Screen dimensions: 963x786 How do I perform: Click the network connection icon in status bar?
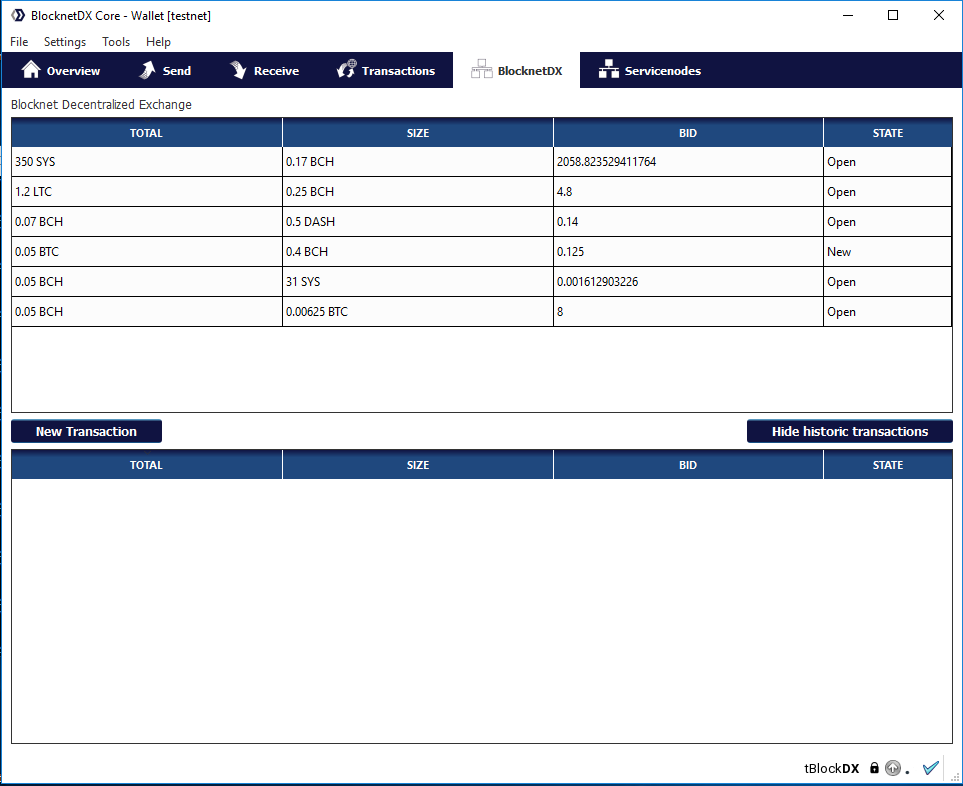pos(893,768)
